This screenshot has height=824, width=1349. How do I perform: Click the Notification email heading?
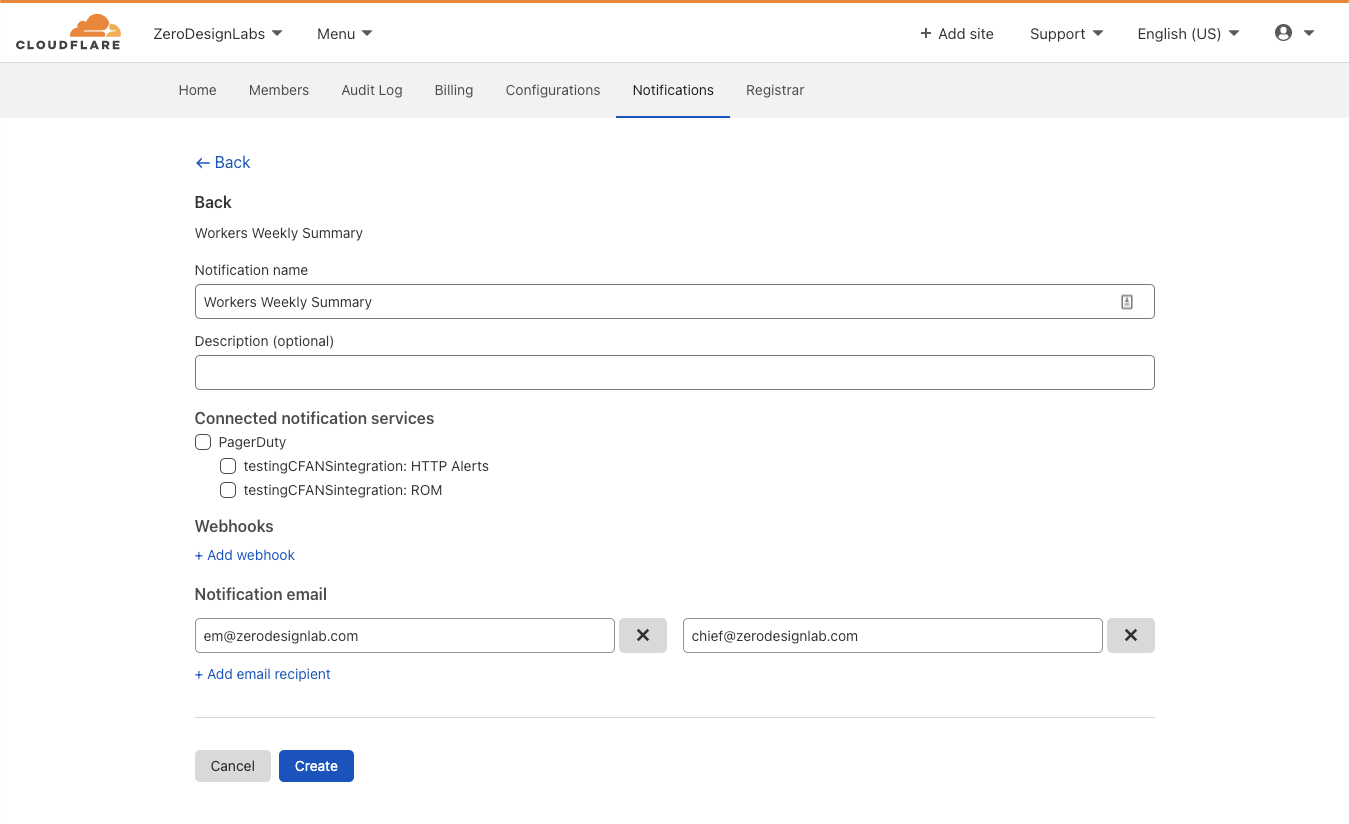[x=261, y=594]
